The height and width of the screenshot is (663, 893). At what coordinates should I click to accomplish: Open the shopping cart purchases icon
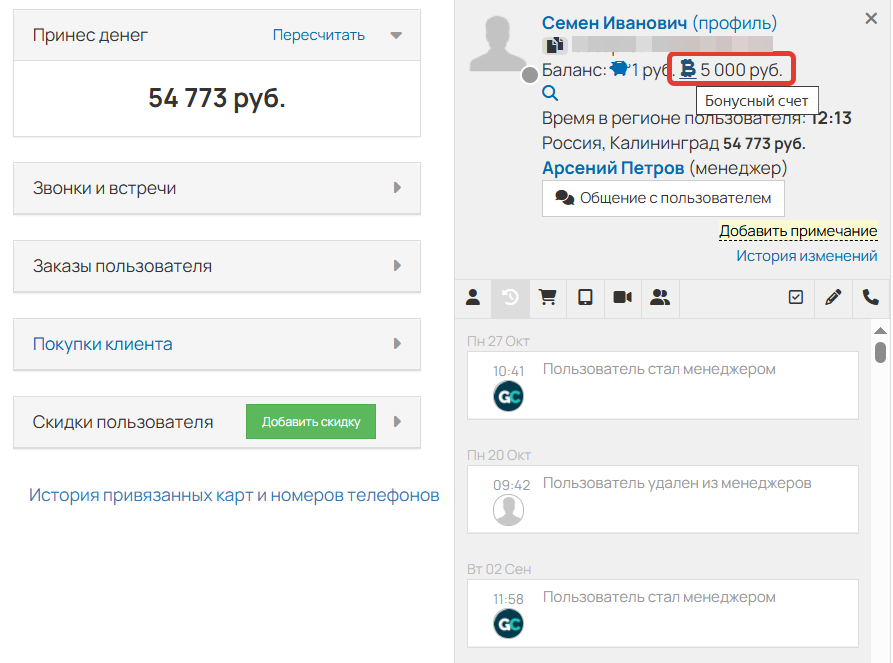pyautogui.click(x=547, y=298)
